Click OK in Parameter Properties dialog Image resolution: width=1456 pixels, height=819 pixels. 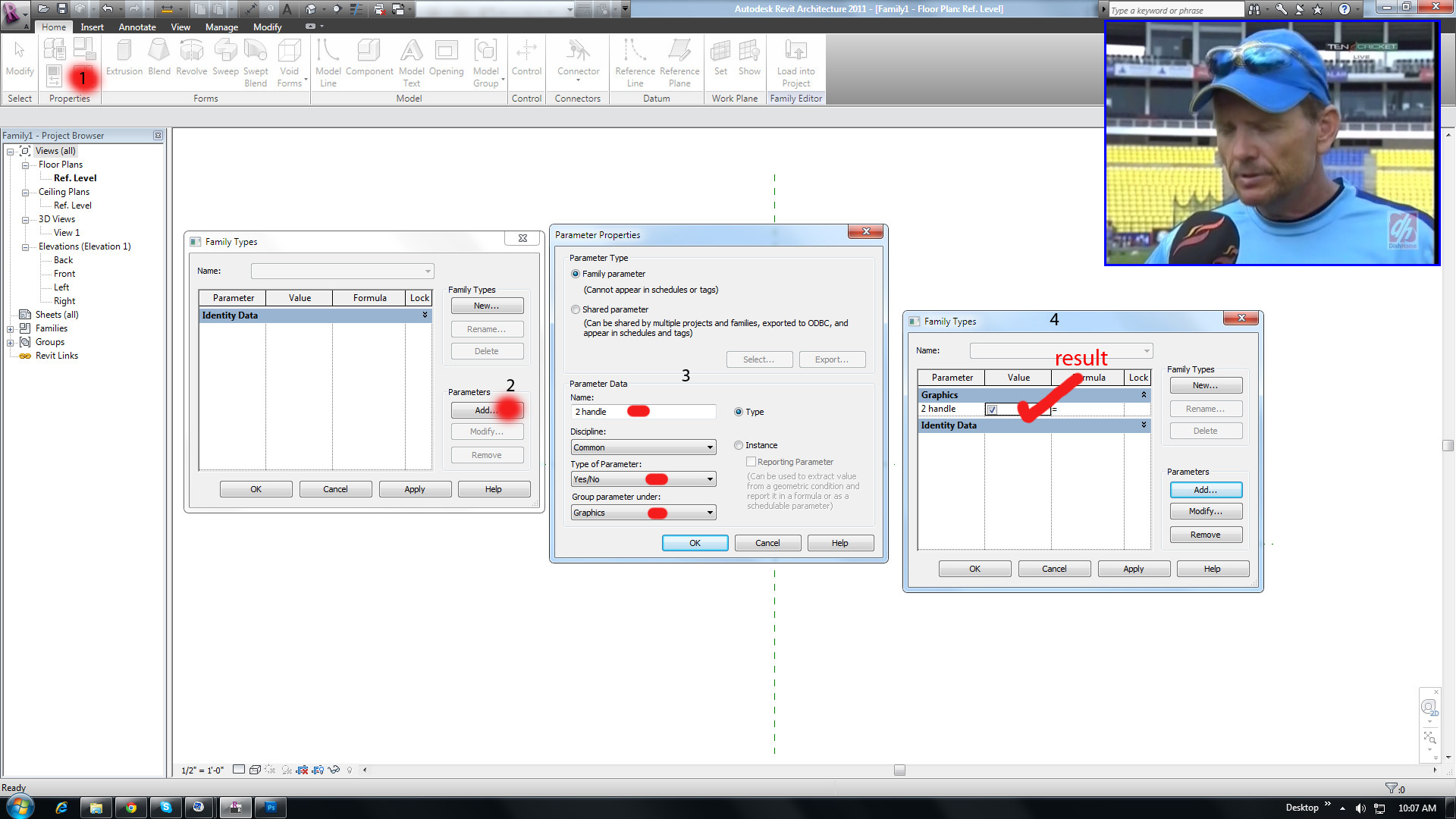pyautogui.click(x=695, y=543)
